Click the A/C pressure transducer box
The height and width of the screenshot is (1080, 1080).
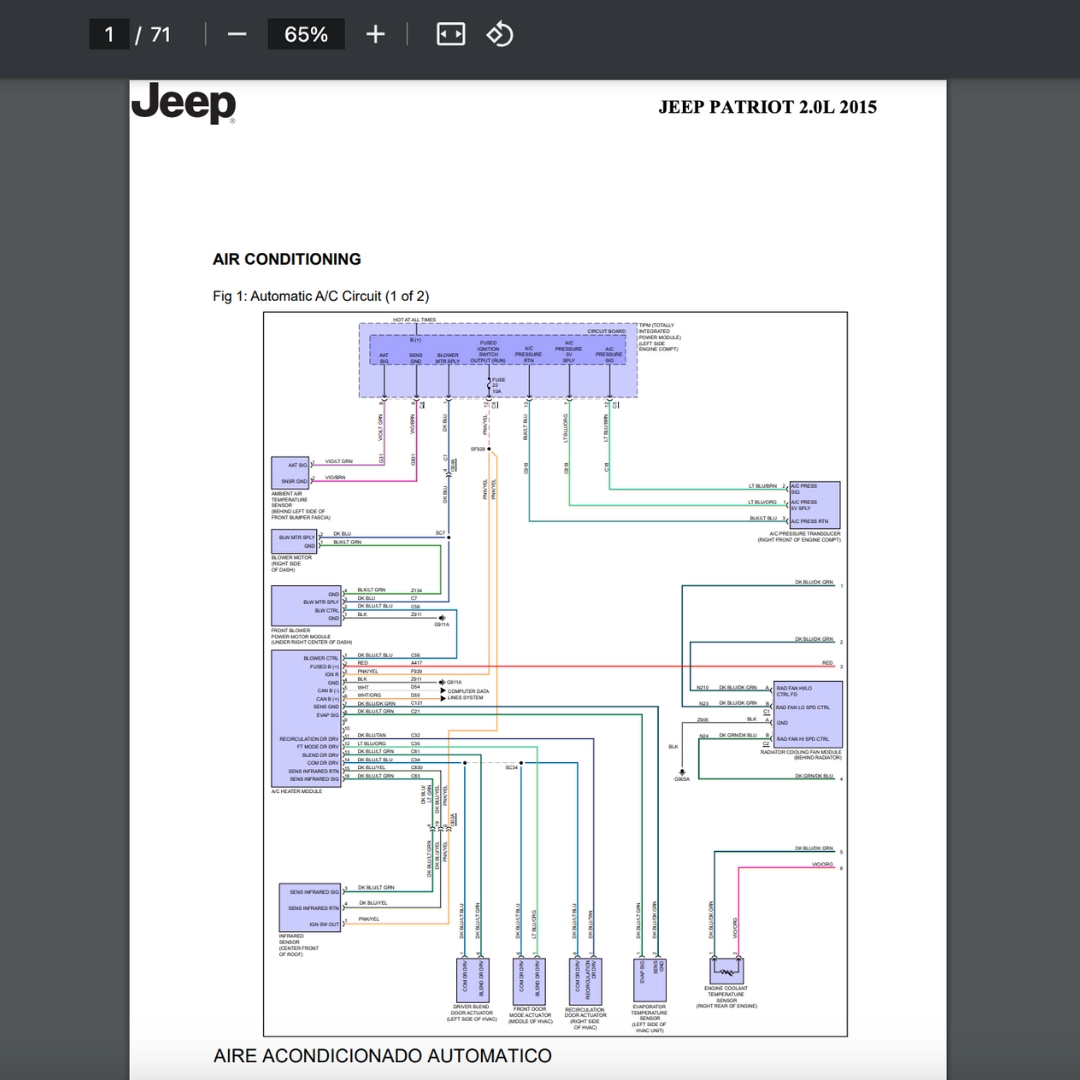(x=815, y=505)
